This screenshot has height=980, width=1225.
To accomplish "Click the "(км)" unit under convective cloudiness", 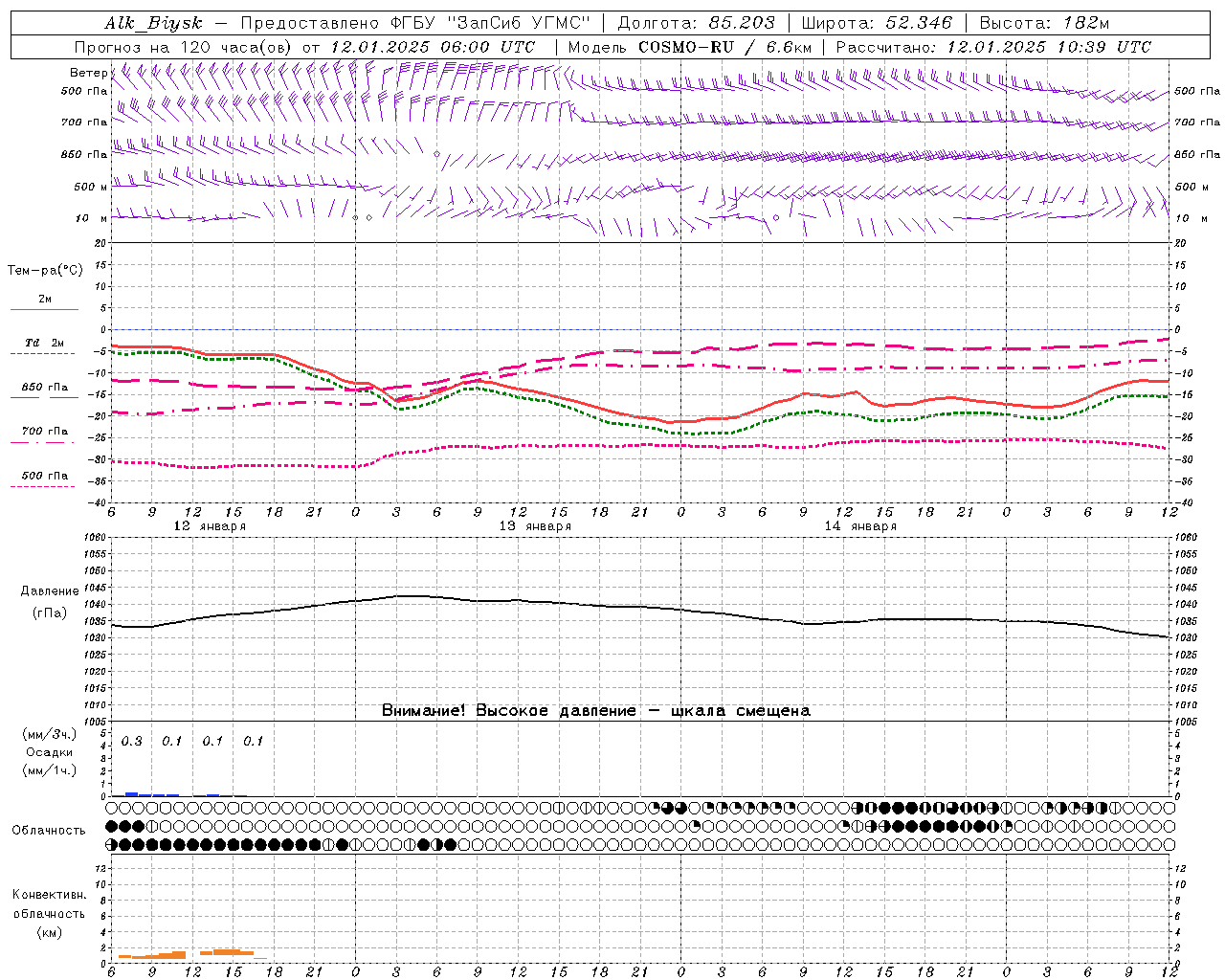I will 49,932.
